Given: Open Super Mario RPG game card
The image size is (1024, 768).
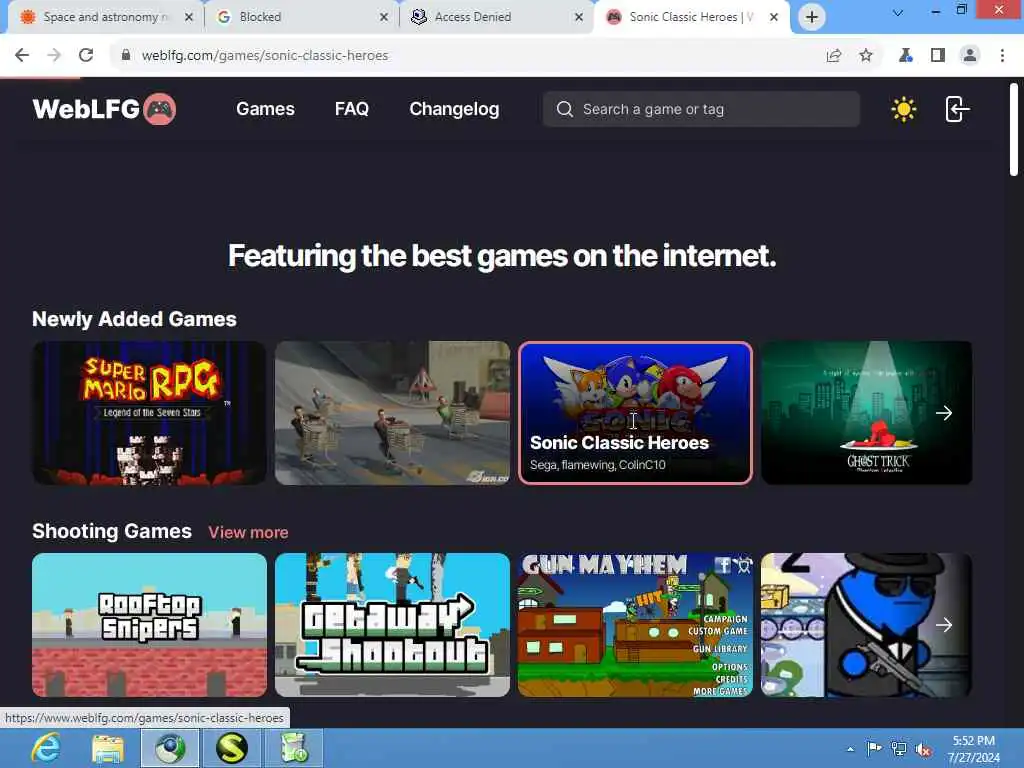Looking at the screenshot, I should point(150,413).
